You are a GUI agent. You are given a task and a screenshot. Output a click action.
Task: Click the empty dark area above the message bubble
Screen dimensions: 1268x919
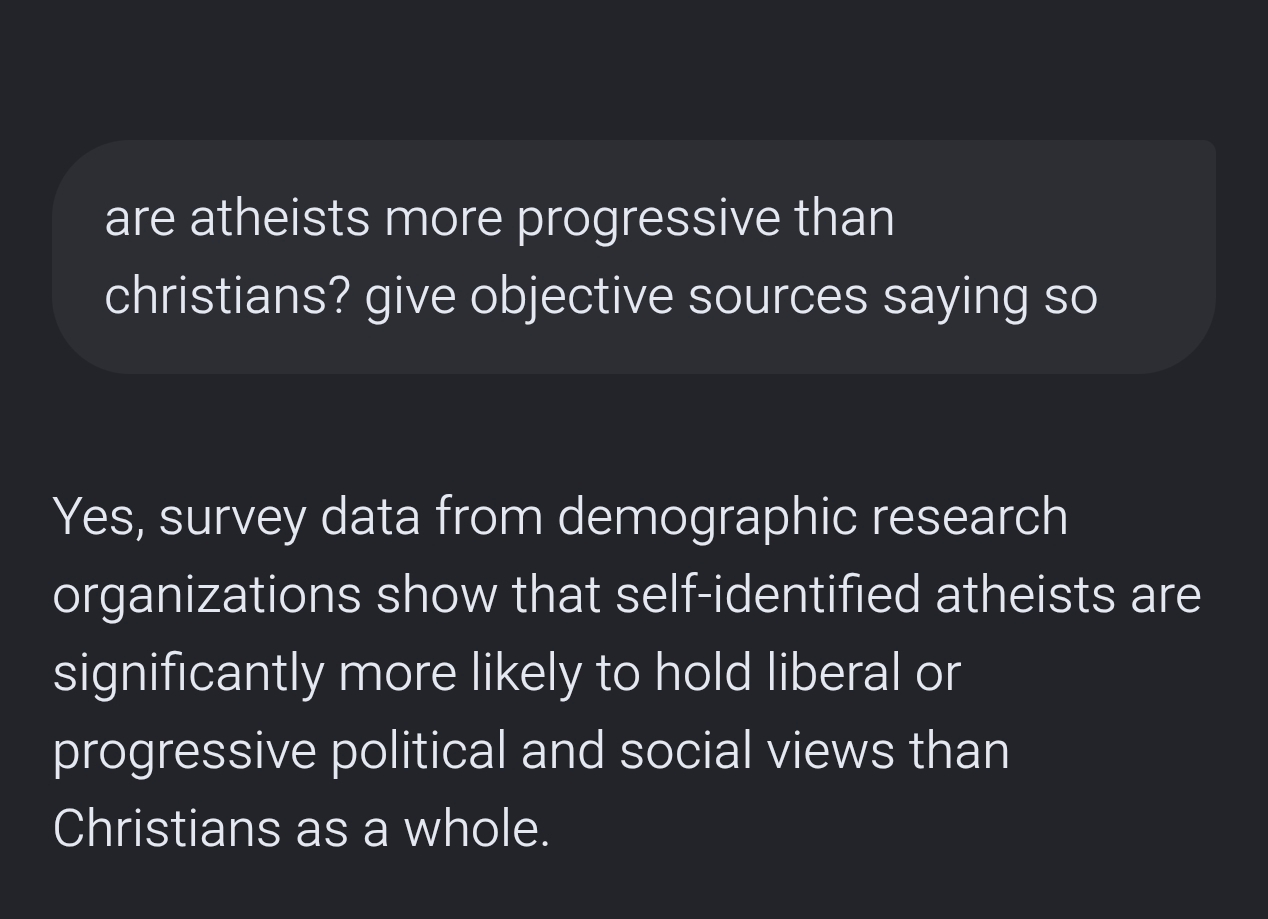pyautogui.click(x=634, y=65)
